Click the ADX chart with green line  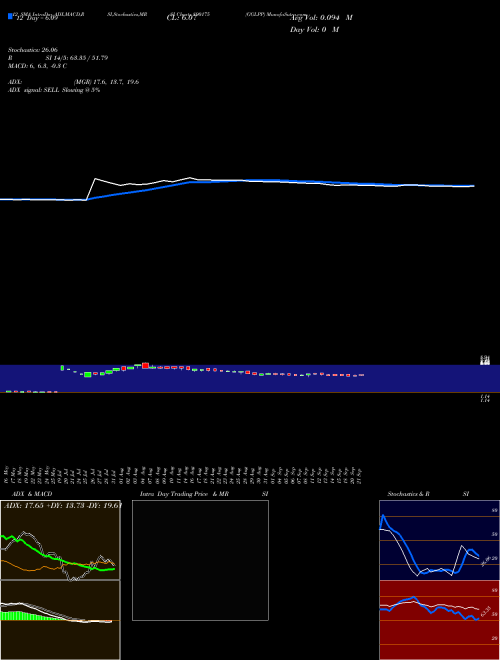pos(60,540)
